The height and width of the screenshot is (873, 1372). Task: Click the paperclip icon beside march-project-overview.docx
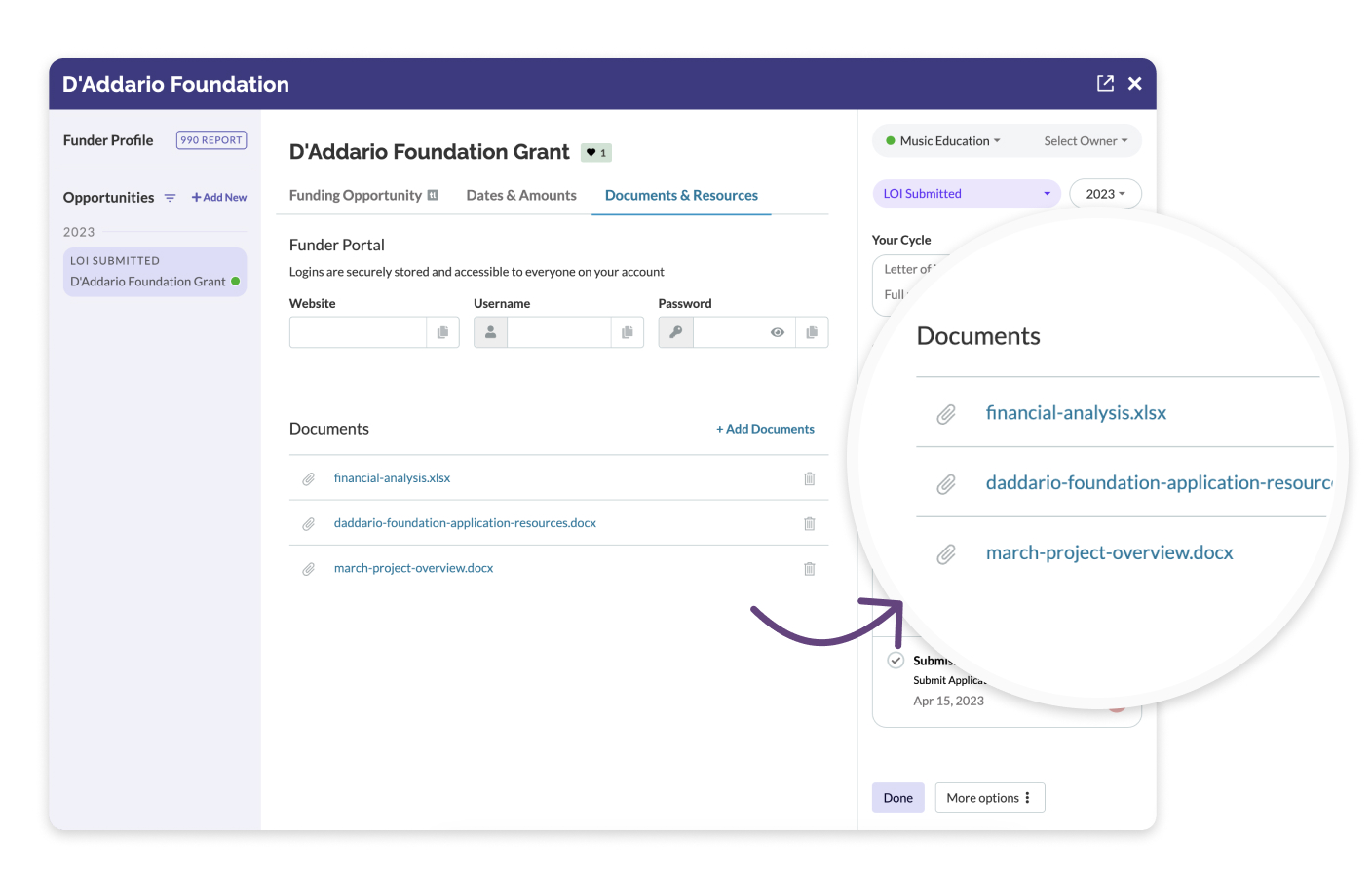308,568
